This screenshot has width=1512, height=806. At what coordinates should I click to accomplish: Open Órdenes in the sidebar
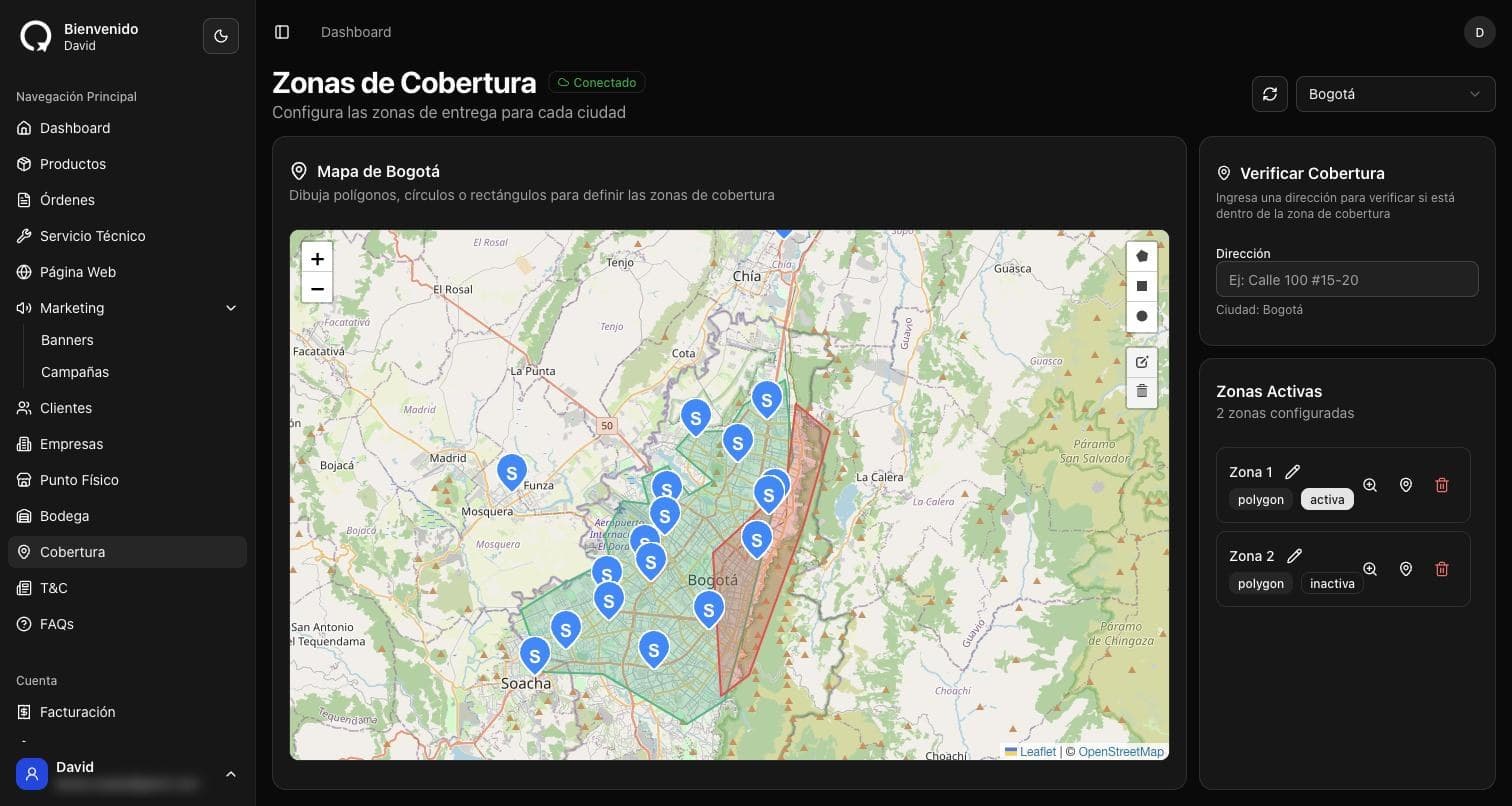127,200
